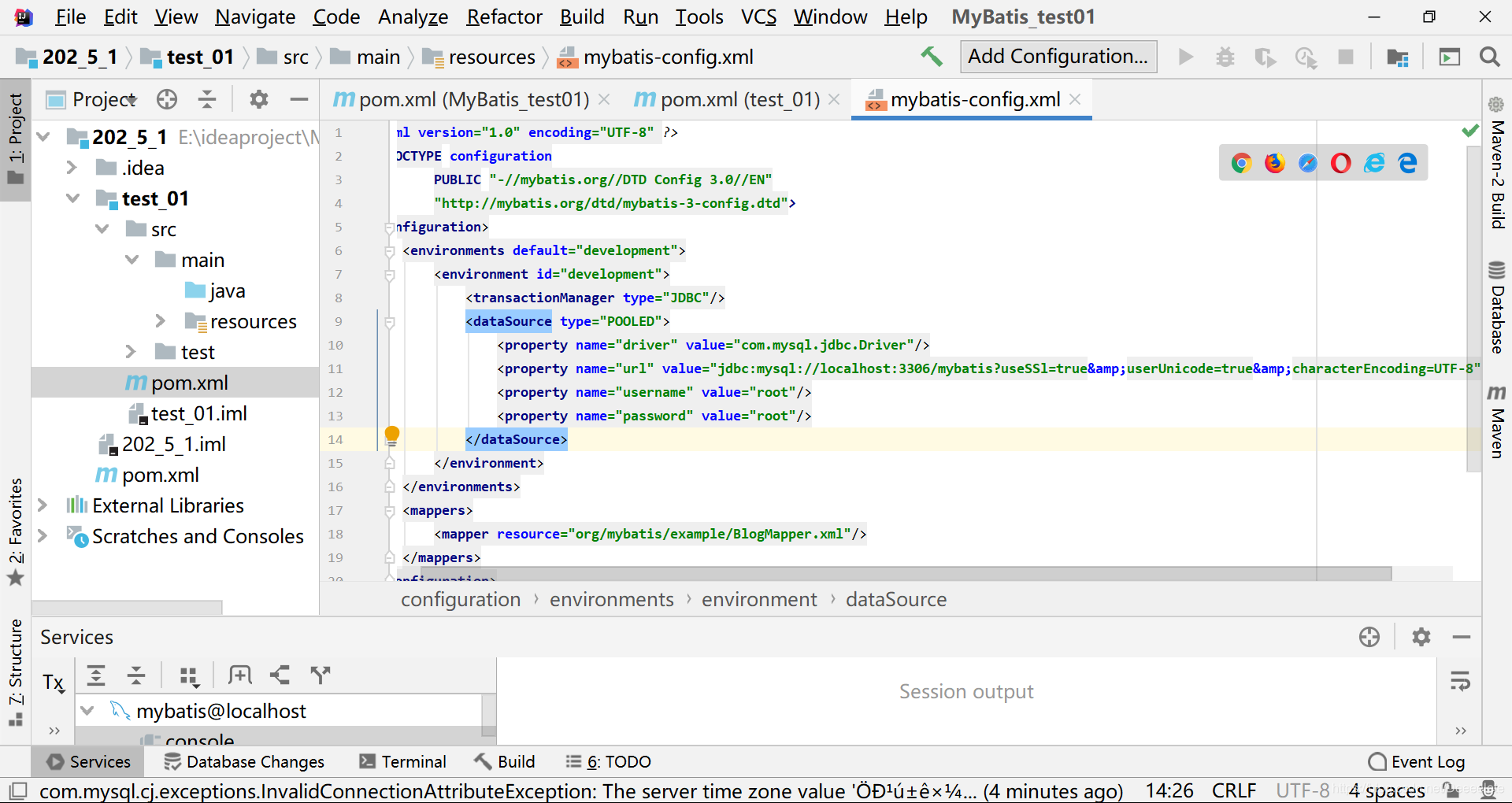Toggle the Structure tool window tab

point(16,672)
